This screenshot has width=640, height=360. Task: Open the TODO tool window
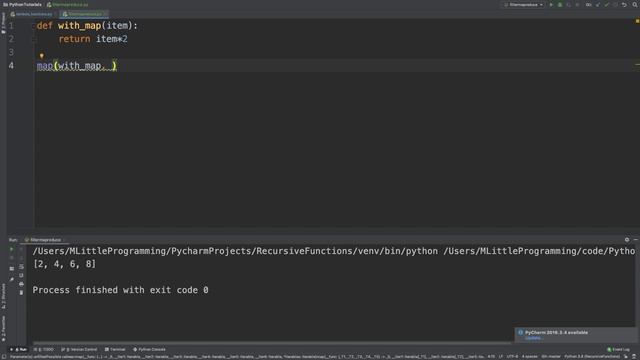(x=44, y=349)
